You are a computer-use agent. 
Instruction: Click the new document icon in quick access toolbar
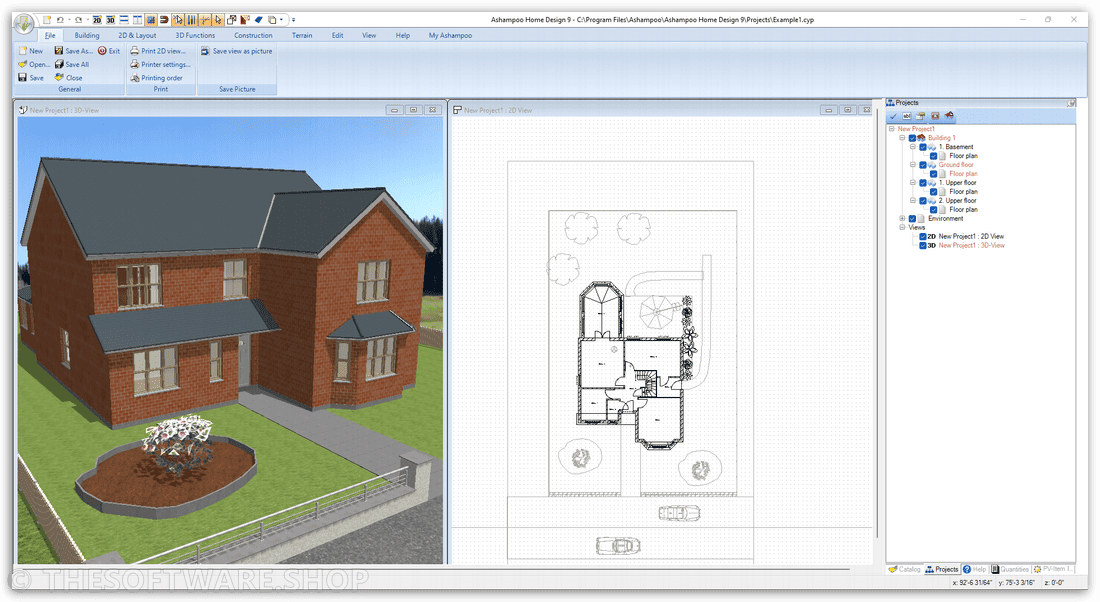[x=46, y=20]
